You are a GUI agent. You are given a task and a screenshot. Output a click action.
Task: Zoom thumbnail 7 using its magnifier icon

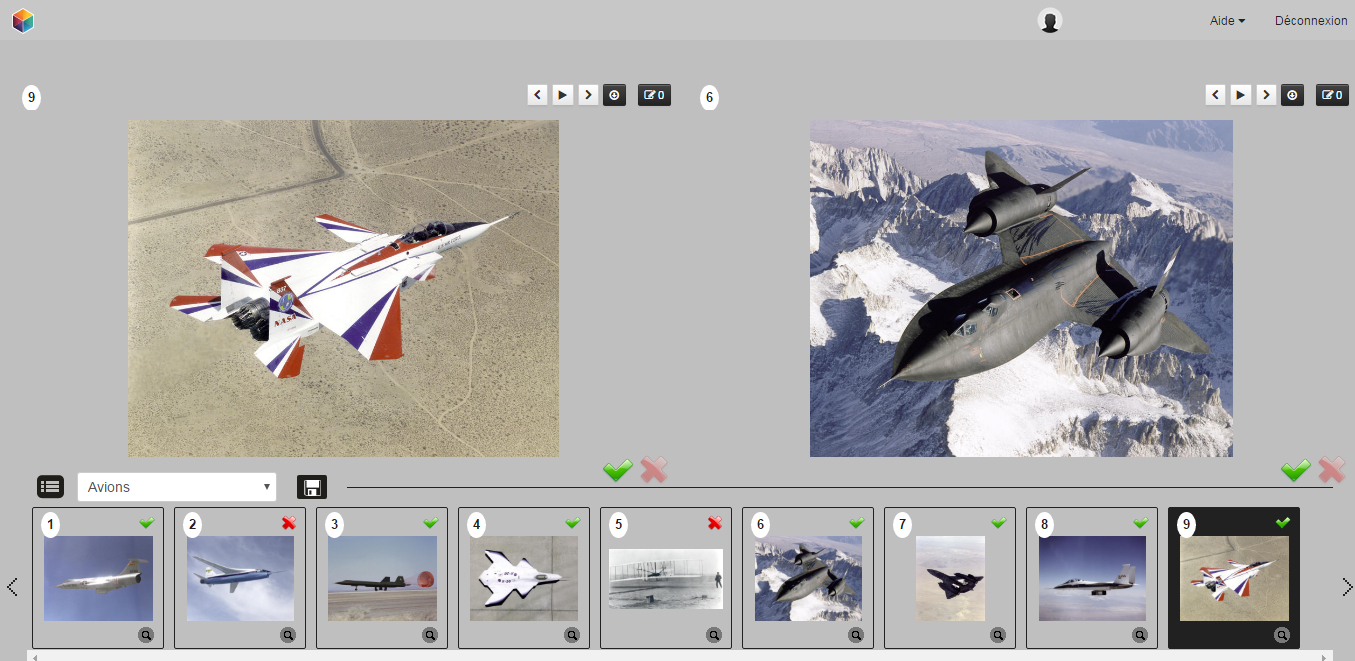(x=998, y=635)
